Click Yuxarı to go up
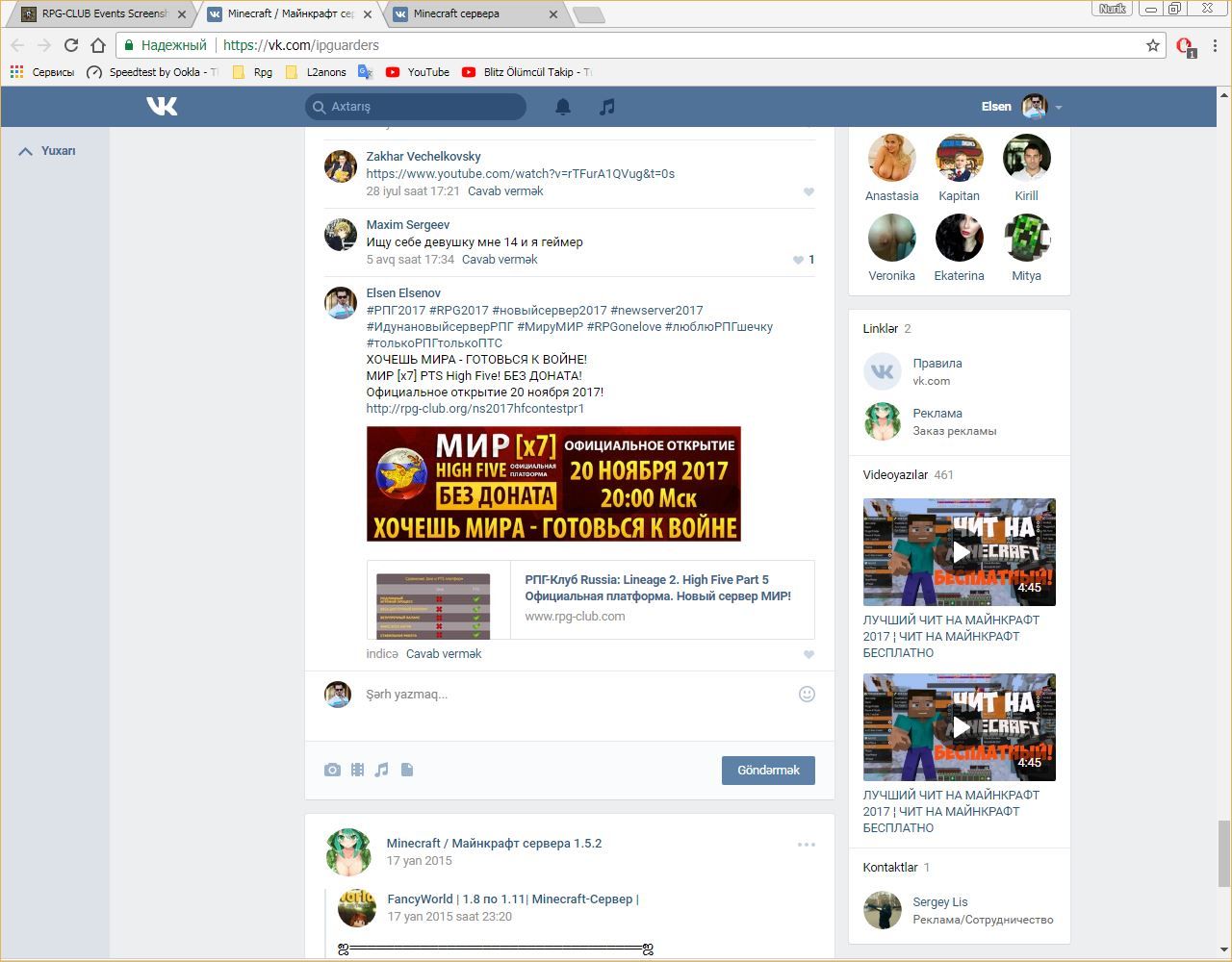Screen dimensions: 1232x962 pos(47,151)
